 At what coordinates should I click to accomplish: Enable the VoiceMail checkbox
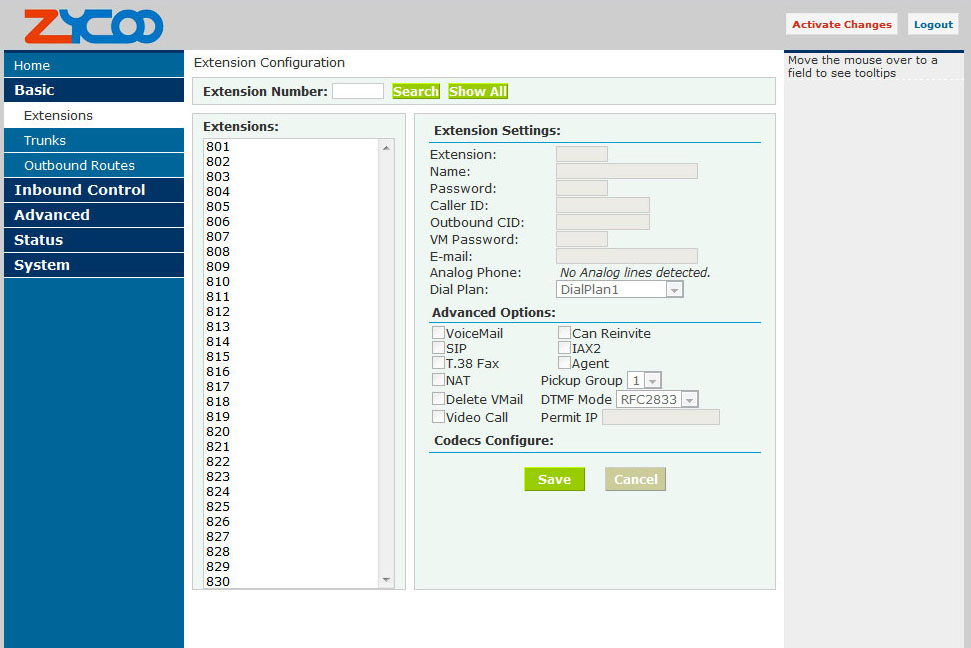point(438,333)
